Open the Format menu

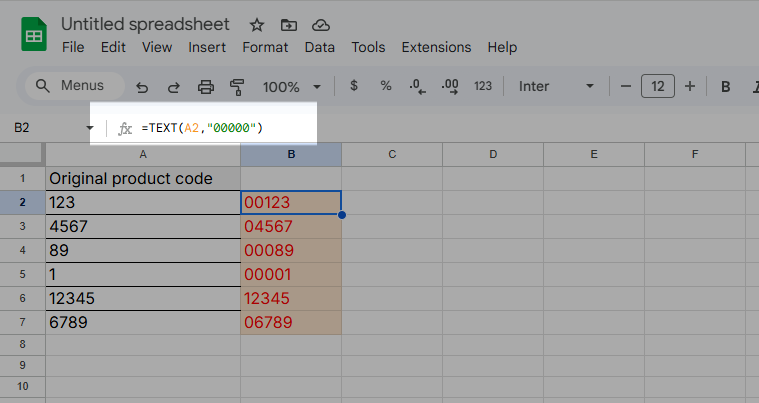click(265, 47)
